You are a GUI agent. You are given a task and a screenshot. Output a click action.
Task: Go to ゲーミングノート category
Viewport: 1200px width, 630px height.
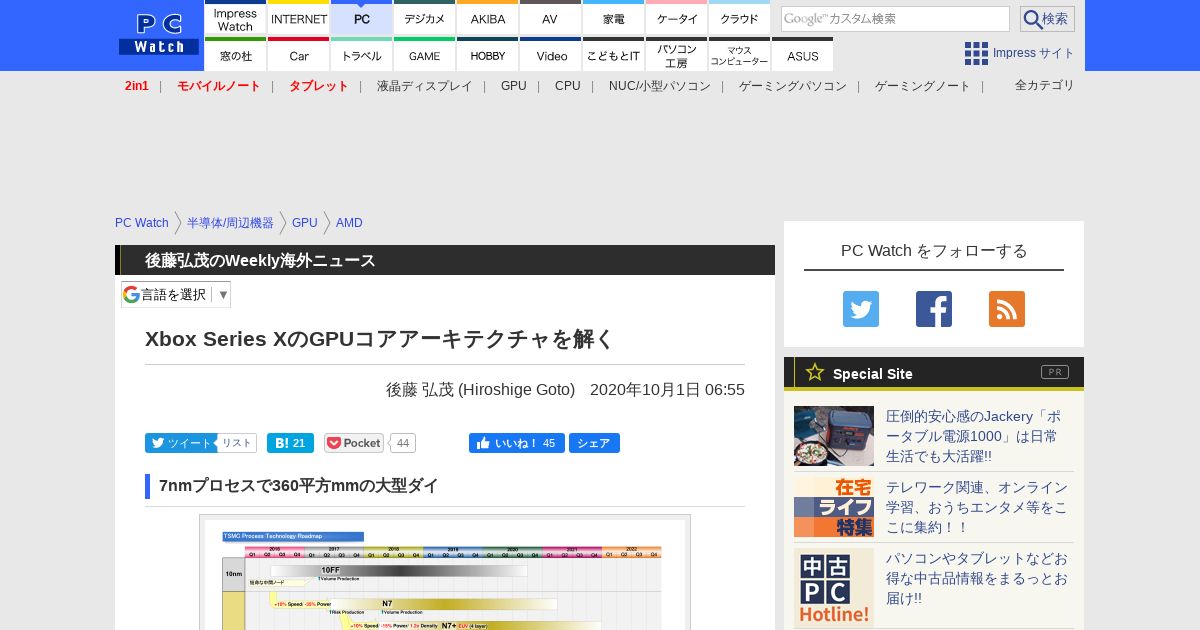point(923,86)
